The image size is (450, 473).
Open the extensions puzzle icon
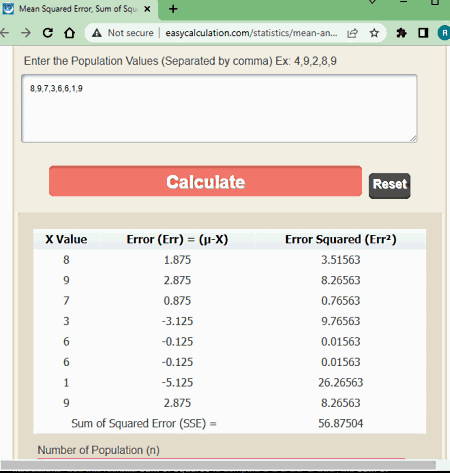pyautogui.click(x=402, y=33)
